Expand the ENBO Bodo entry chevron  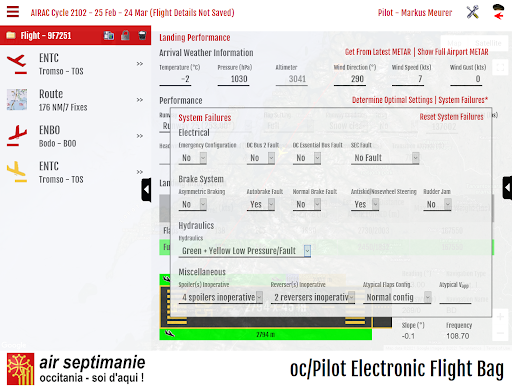pos(140,136)
